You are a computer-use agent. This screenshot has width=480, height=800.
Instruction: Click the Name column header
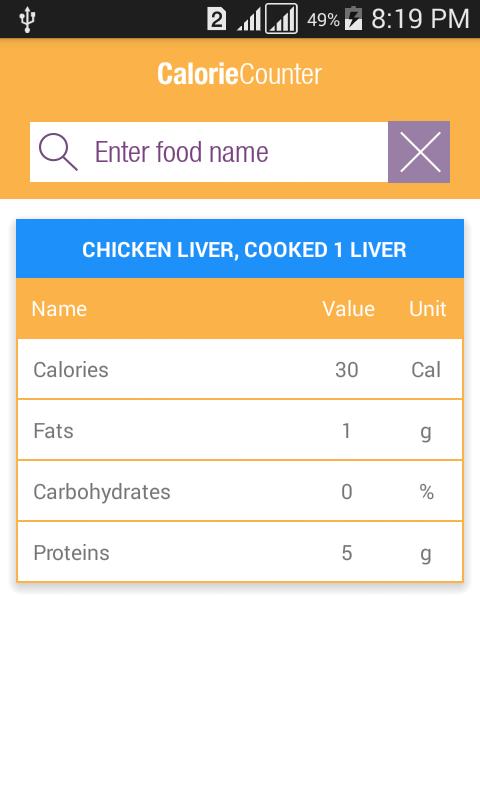point(59,309)
